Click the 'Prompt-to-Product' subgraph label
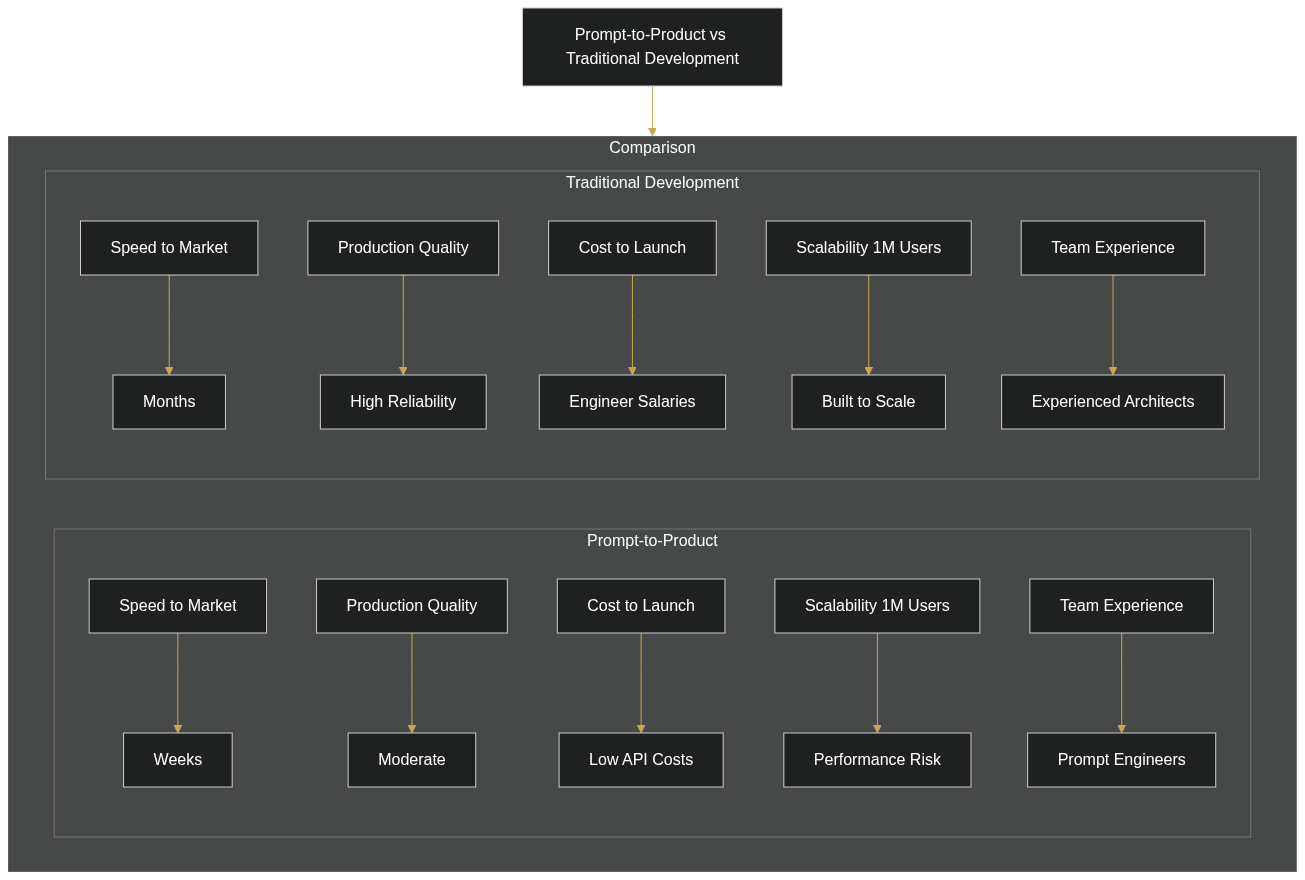 click(652, 541)
